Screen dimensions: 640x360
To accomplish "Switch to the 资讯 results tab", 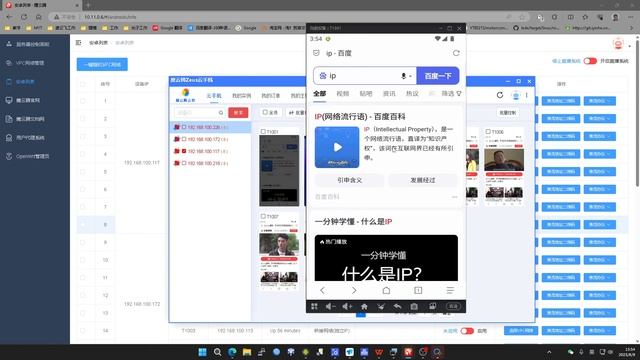I will point(389,93).
